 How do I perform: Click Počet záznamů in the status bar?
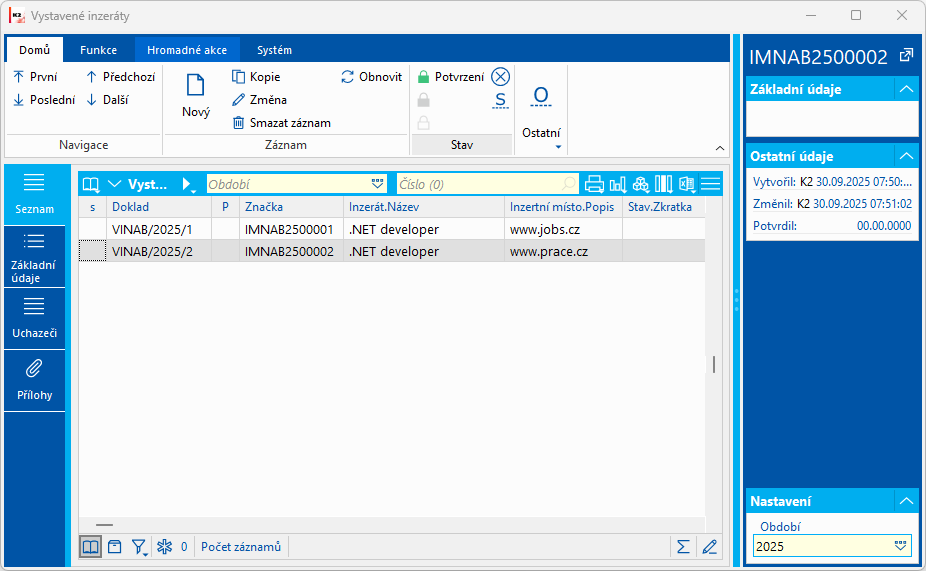pyautogui.click(x=241, y=547)
